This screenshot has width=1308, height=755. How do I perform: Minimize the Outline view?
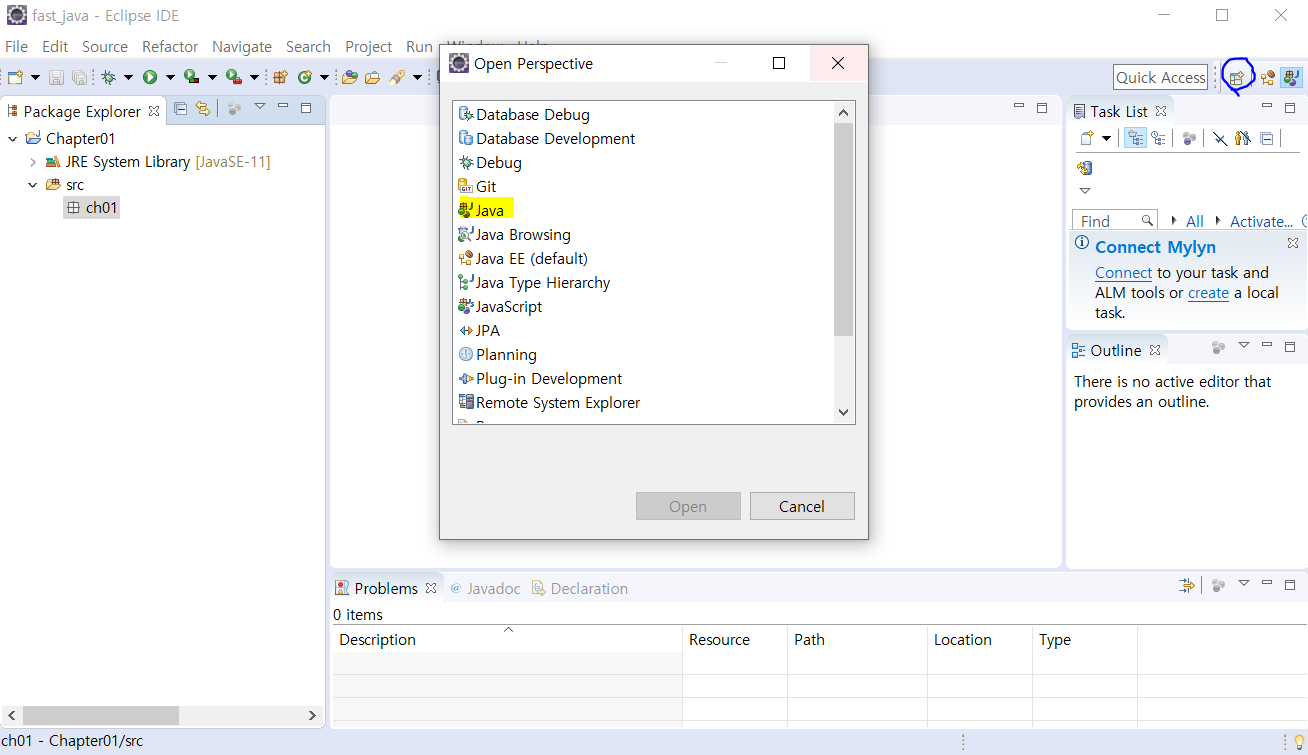(x=1267, y=346)
